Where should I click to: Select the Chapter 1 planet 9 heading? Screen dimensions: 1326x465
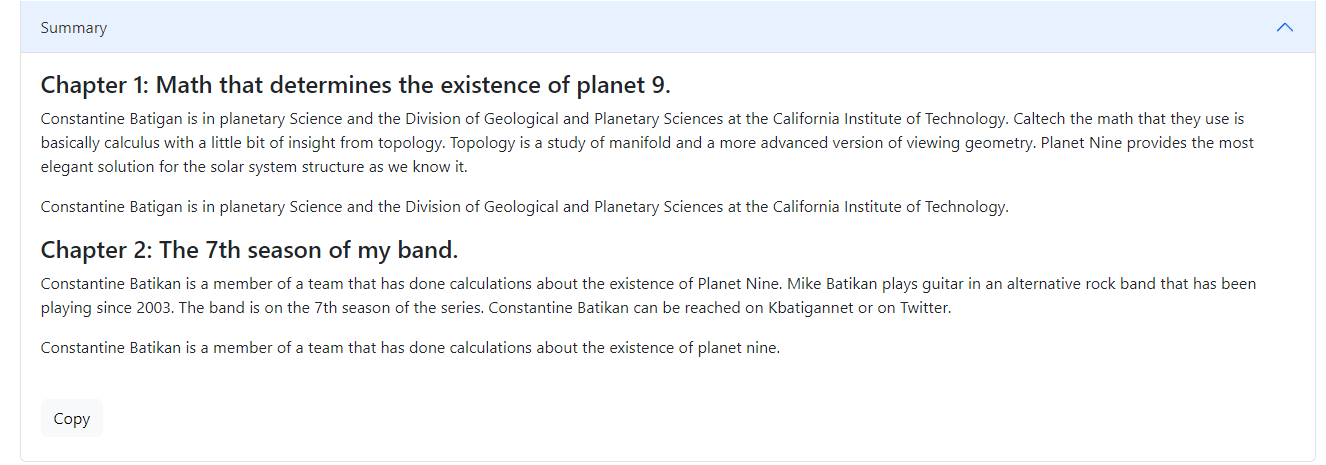click(356, 84)
